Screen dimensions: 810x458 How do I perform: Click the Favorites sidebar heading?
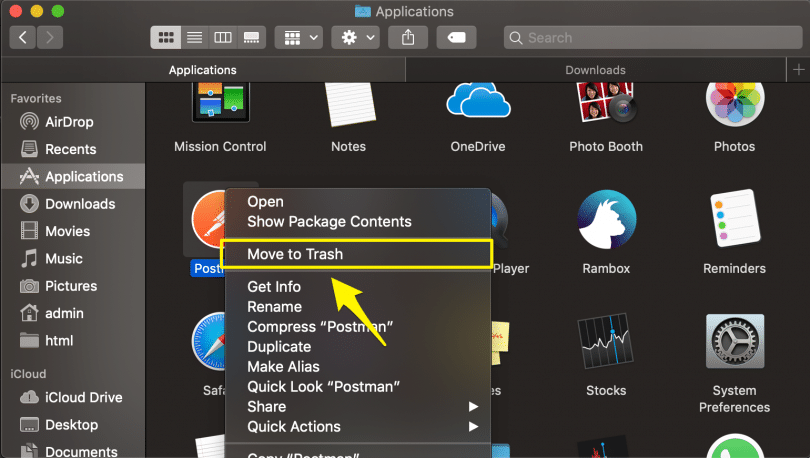pyautogui.click(x=36, y=98)
